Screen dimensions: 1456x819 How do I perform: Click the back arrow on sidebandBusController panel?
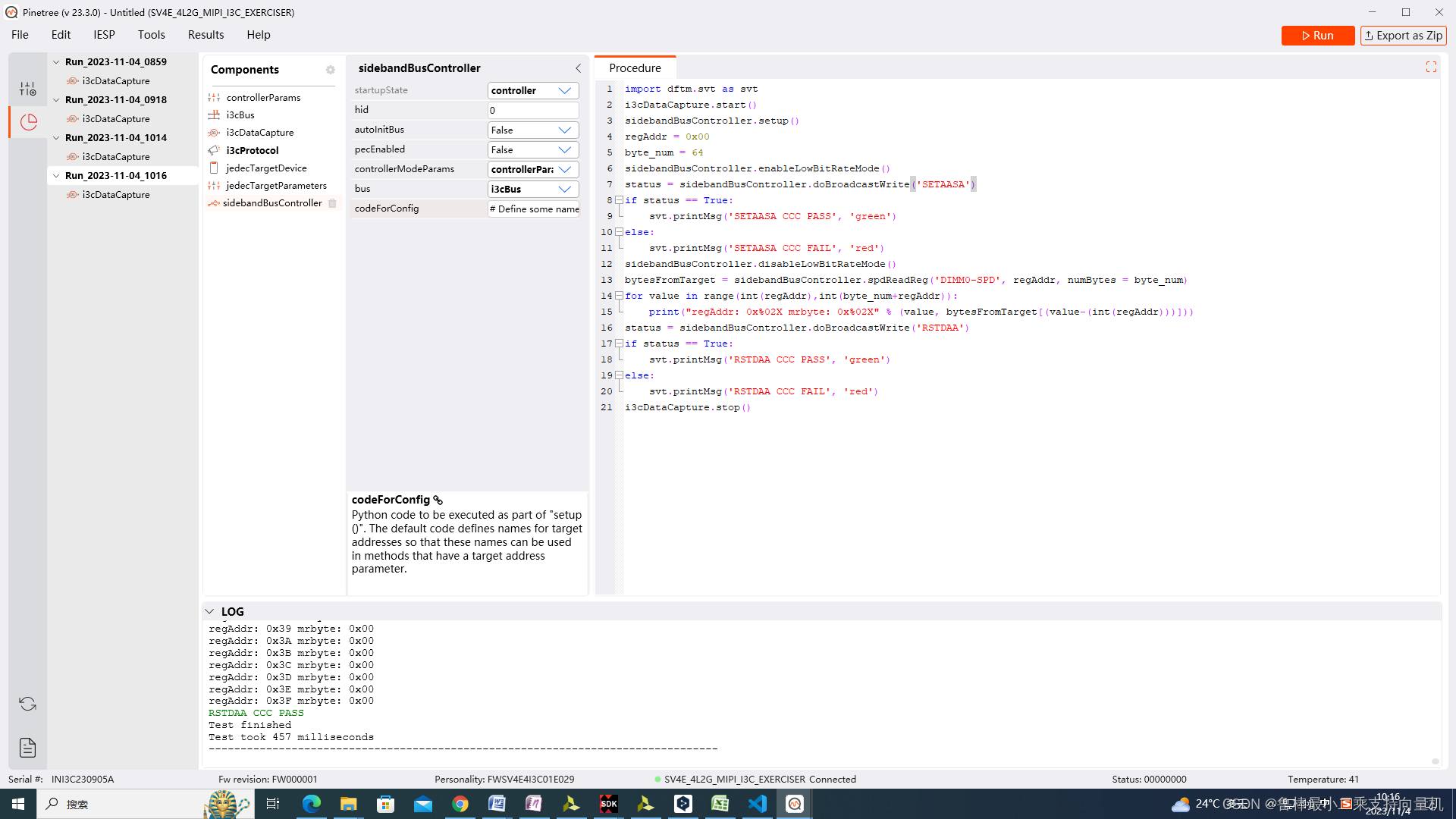click(578, 68)
